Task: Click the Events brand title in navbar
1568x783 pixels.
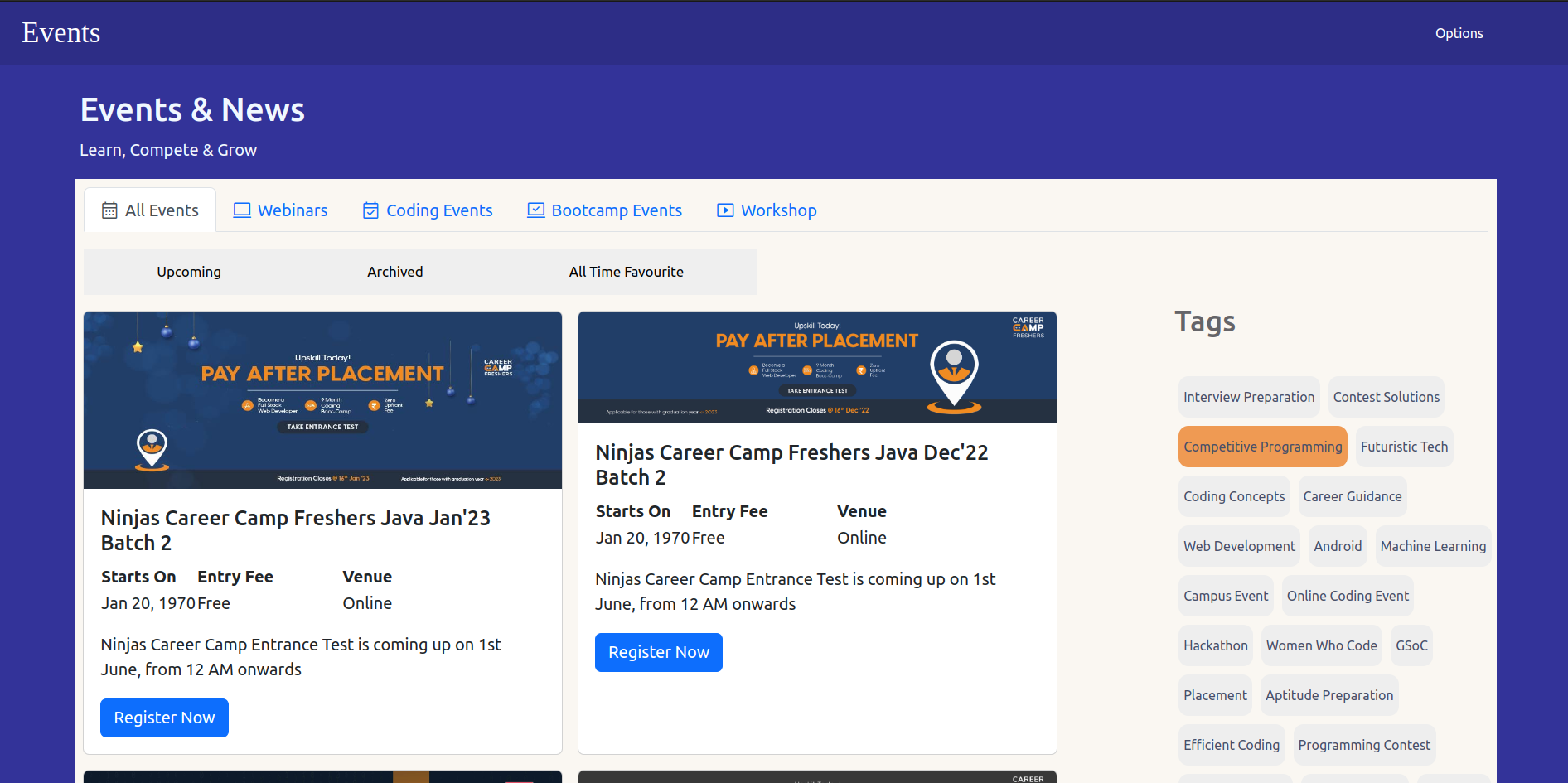Action: (61, 32)
